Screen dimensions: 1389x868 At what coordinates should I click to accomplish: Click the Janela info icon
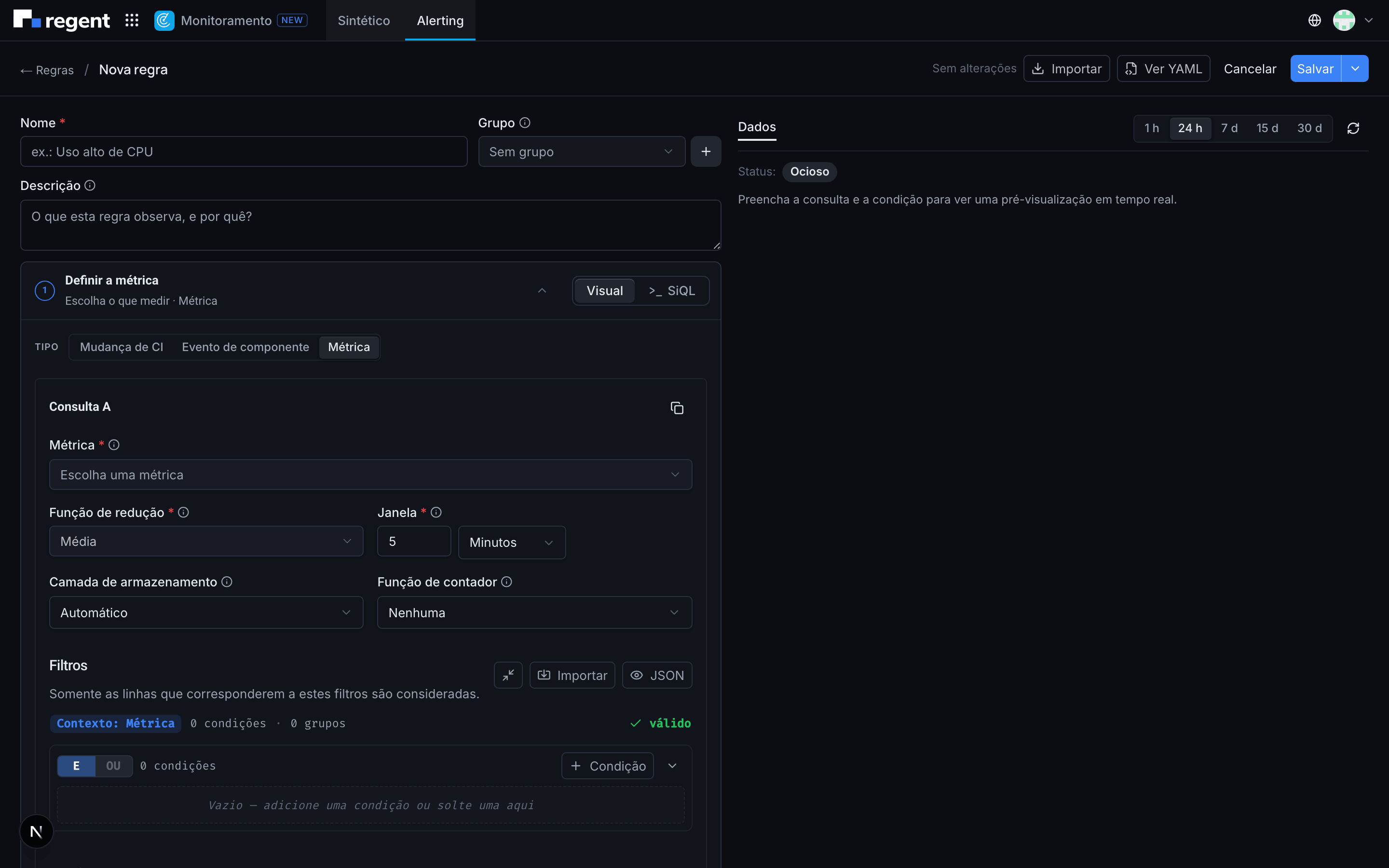point(436,513)
